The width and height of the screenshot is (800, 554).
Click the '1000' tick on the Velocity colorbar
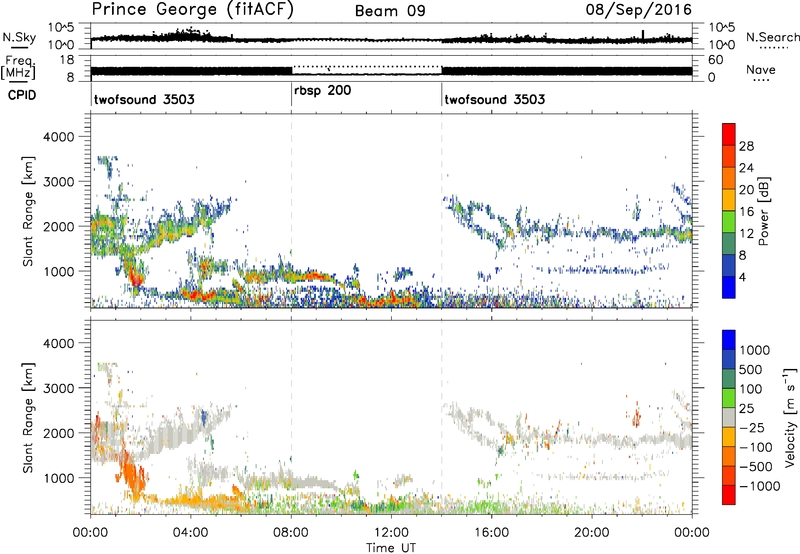pos(755,350)
